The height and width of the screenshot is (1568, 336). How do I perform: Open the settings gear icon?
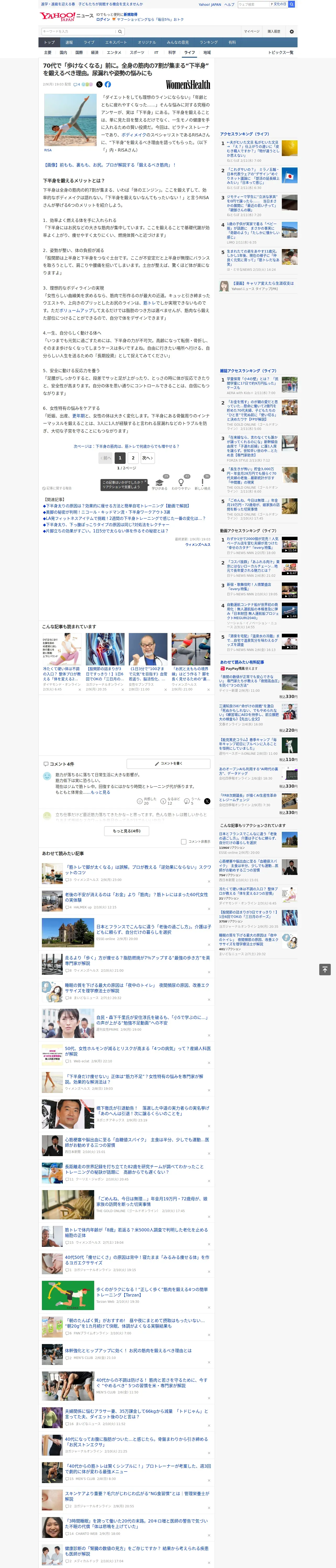(x=292, y=31)
